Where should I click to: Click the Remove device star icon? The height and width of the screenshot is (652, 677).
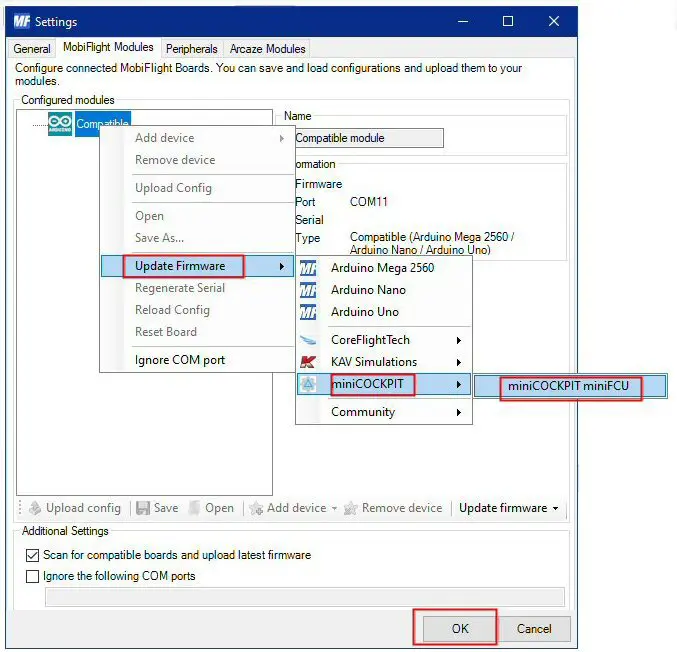[x=350, y=508]
